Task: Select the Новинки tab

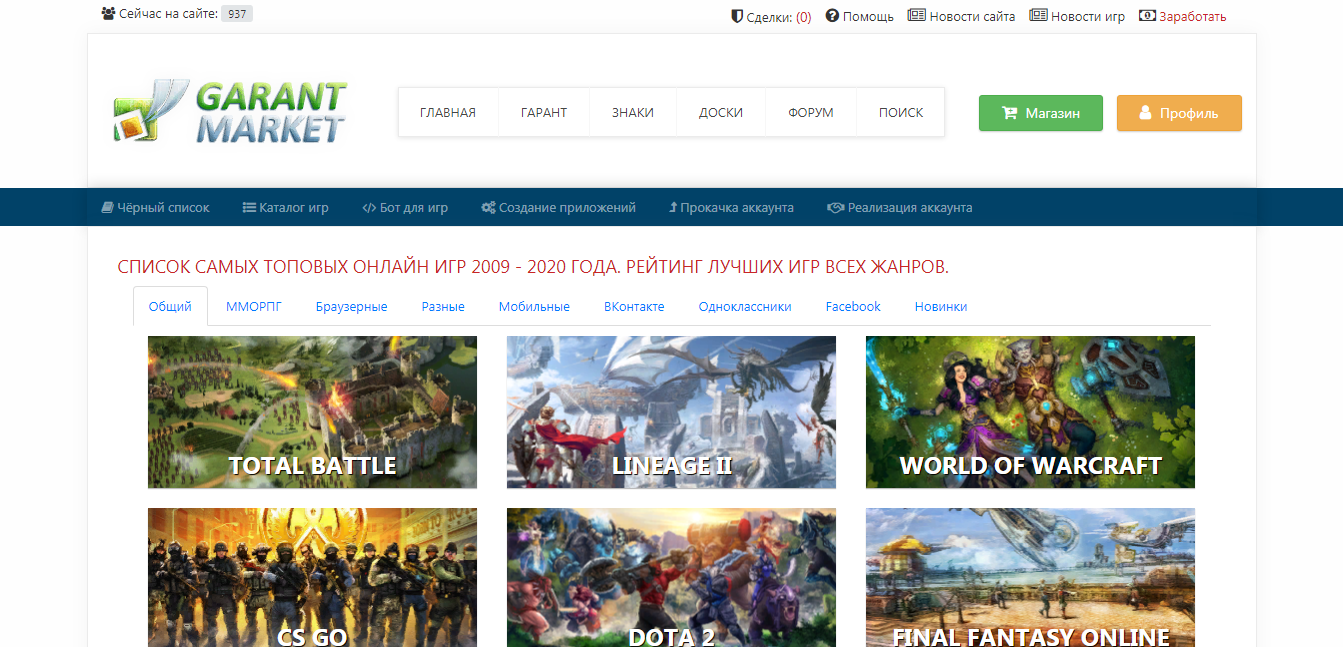Action: (x=941, y=307)
